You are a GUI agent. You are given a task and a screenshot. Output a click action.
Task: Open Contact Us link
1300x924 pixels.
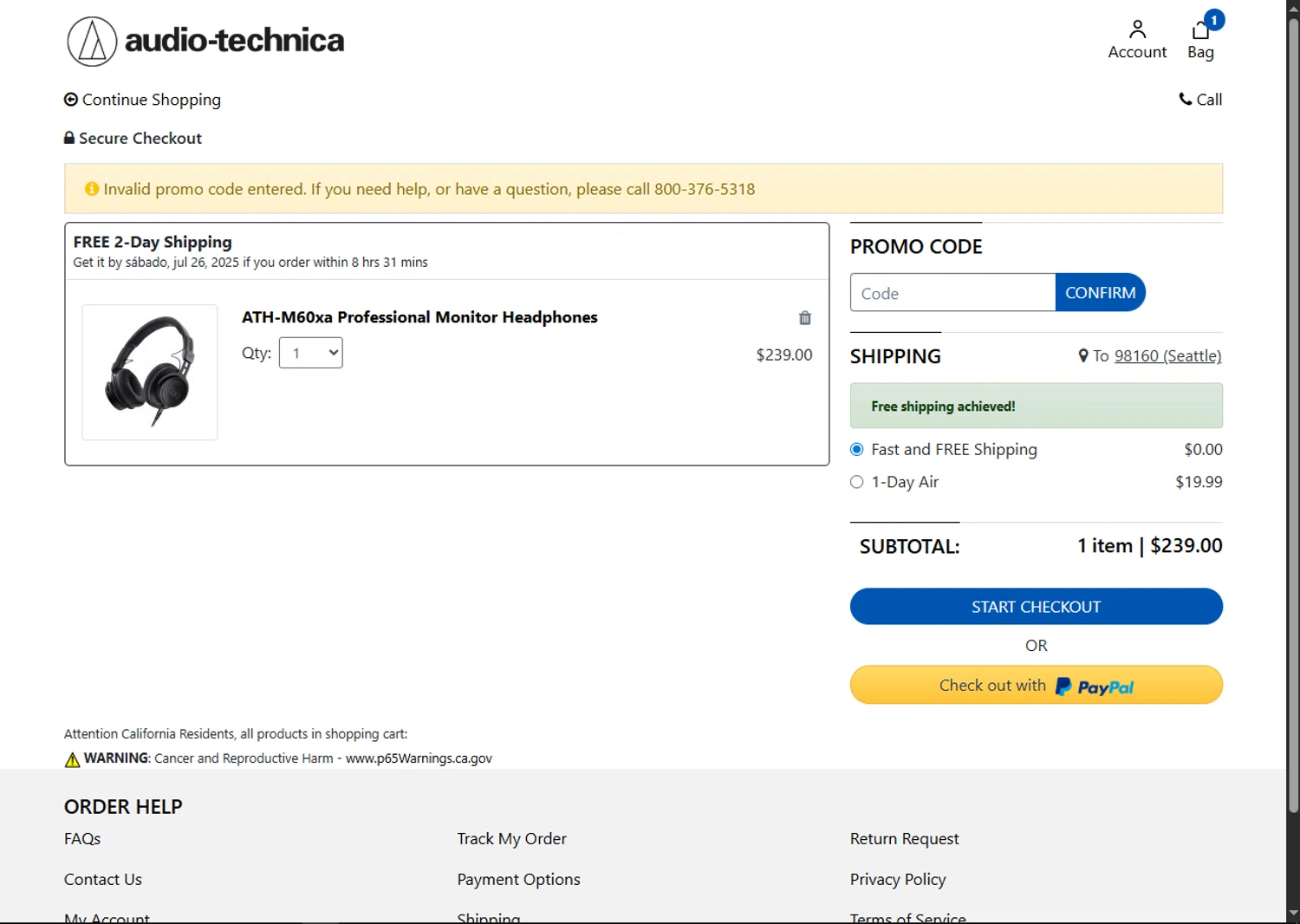[x=103, y=879]
